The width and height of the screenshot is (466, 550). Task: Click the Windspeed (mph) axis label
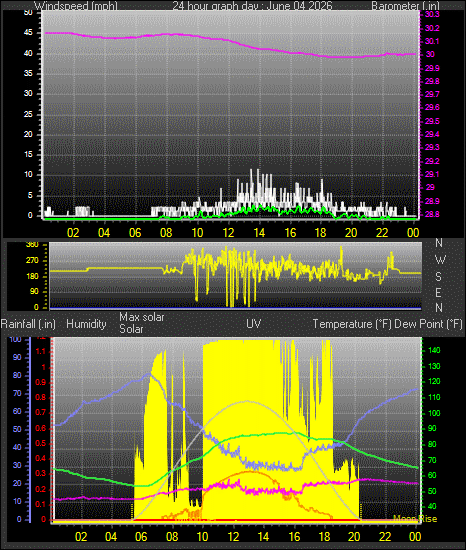(x=75, y=6)
